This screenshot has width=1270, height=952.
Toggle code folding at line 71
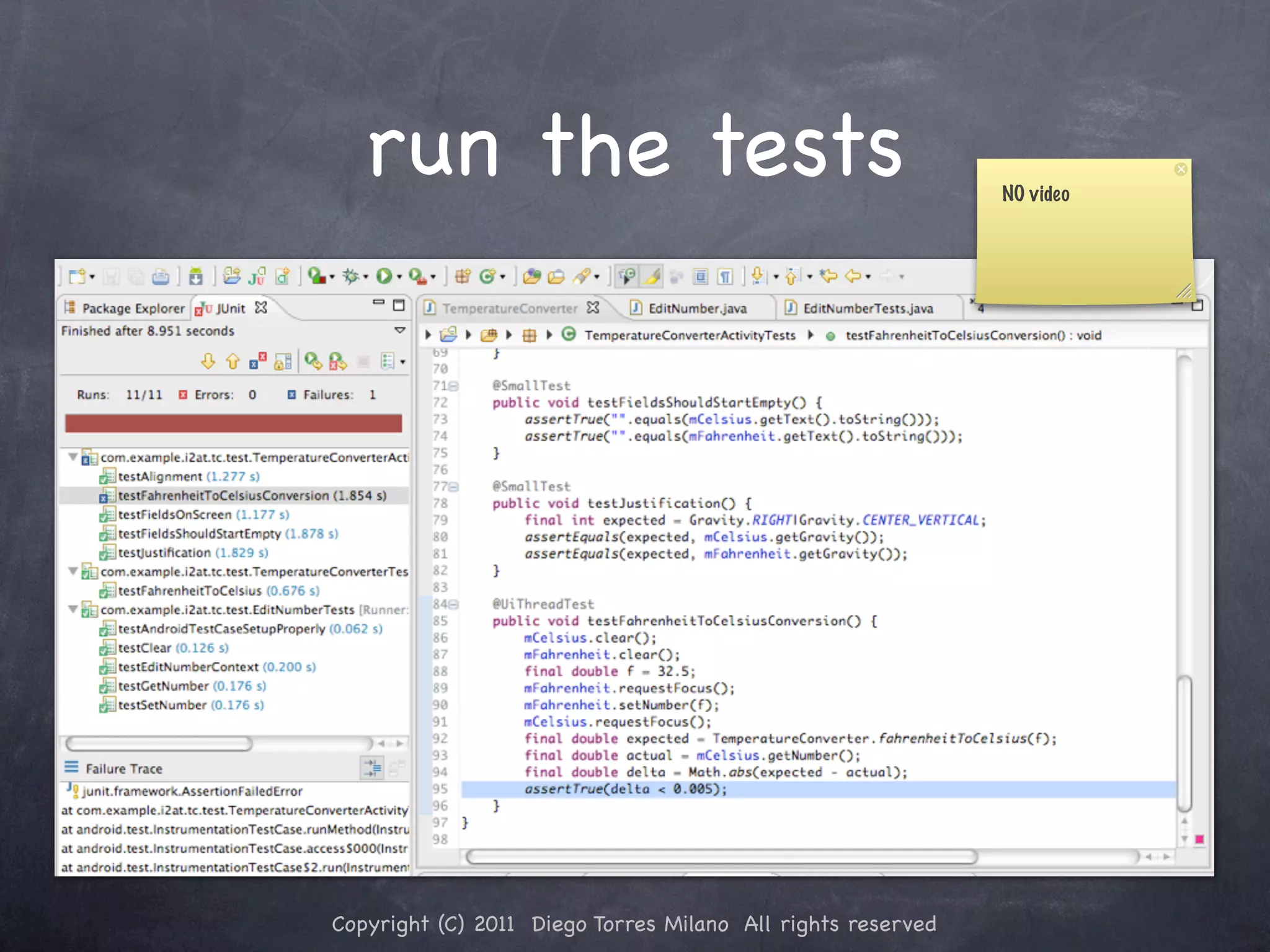point(454,386)
